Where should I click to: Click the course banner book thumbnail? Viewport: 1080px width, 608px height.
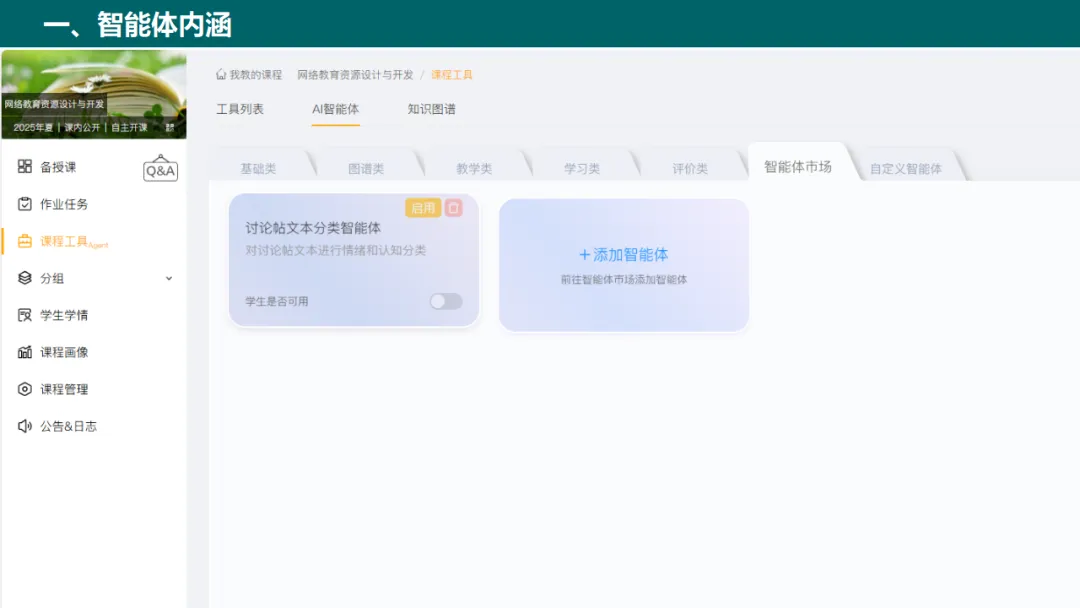(x=94, y=94)
